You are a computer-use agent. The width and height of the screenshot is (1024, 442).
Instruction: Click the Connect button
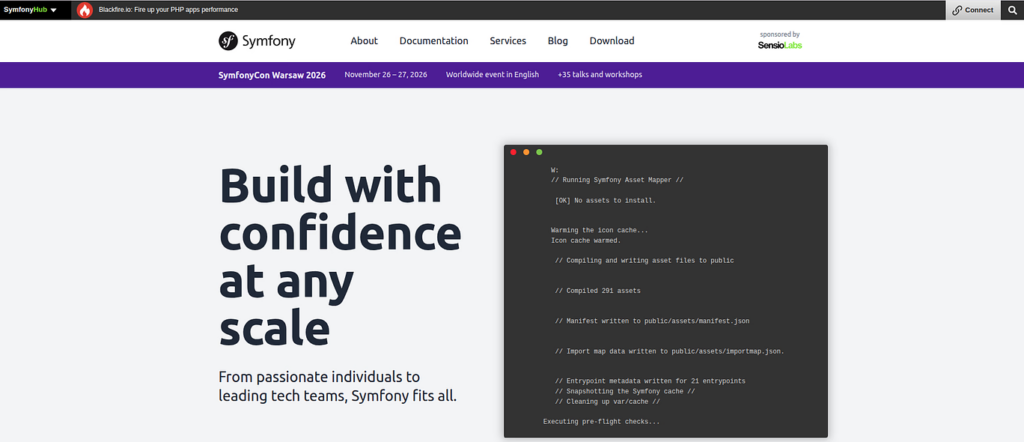click(x=972, y=10)
